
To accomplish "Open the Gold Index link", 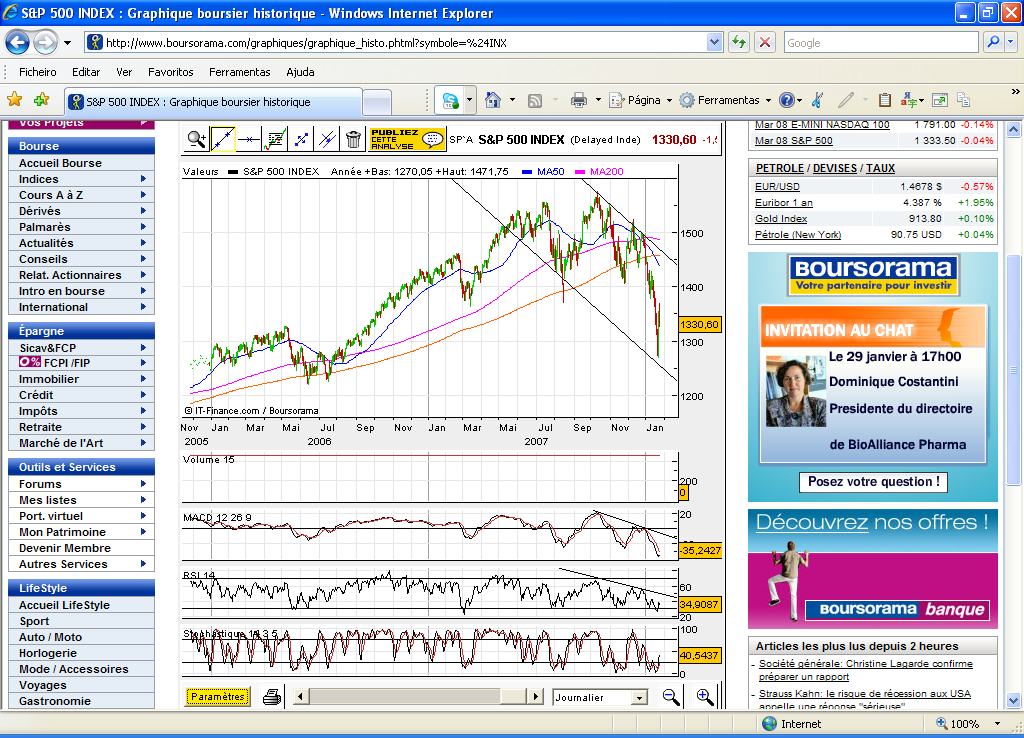I will coord(781,219).
